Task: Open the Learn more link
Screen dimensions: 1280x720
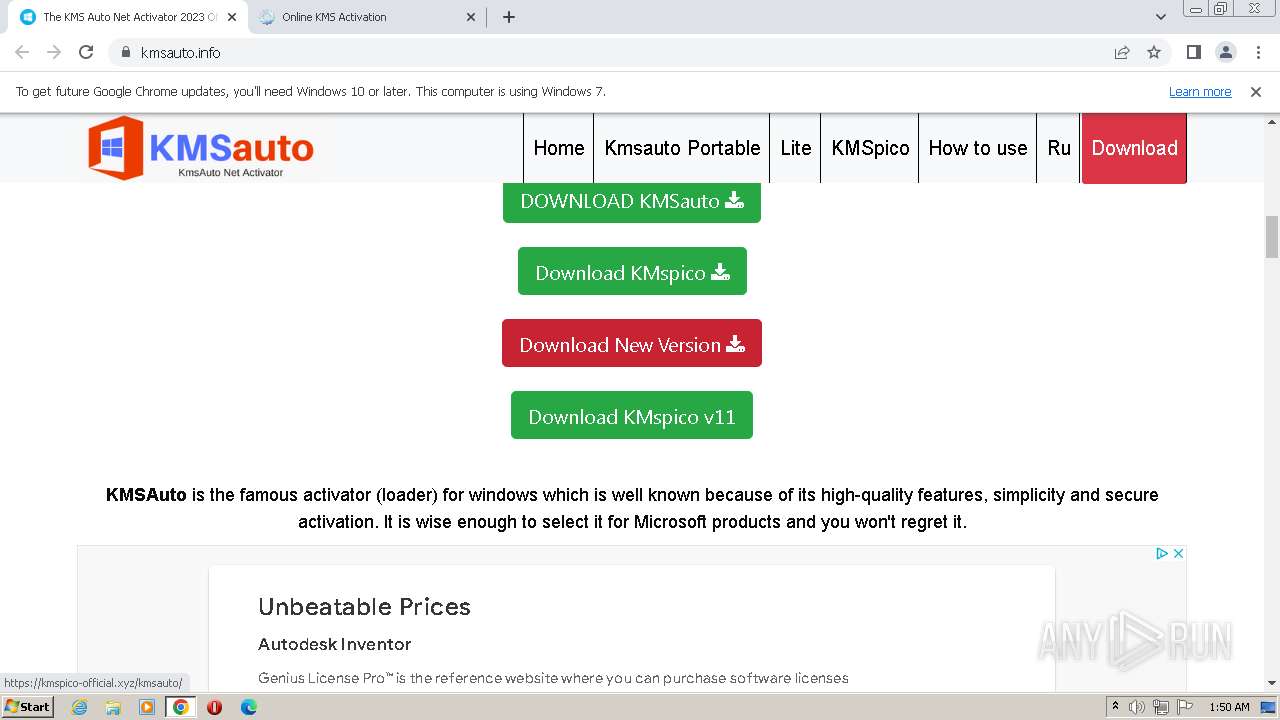Action: [1200, 91]
